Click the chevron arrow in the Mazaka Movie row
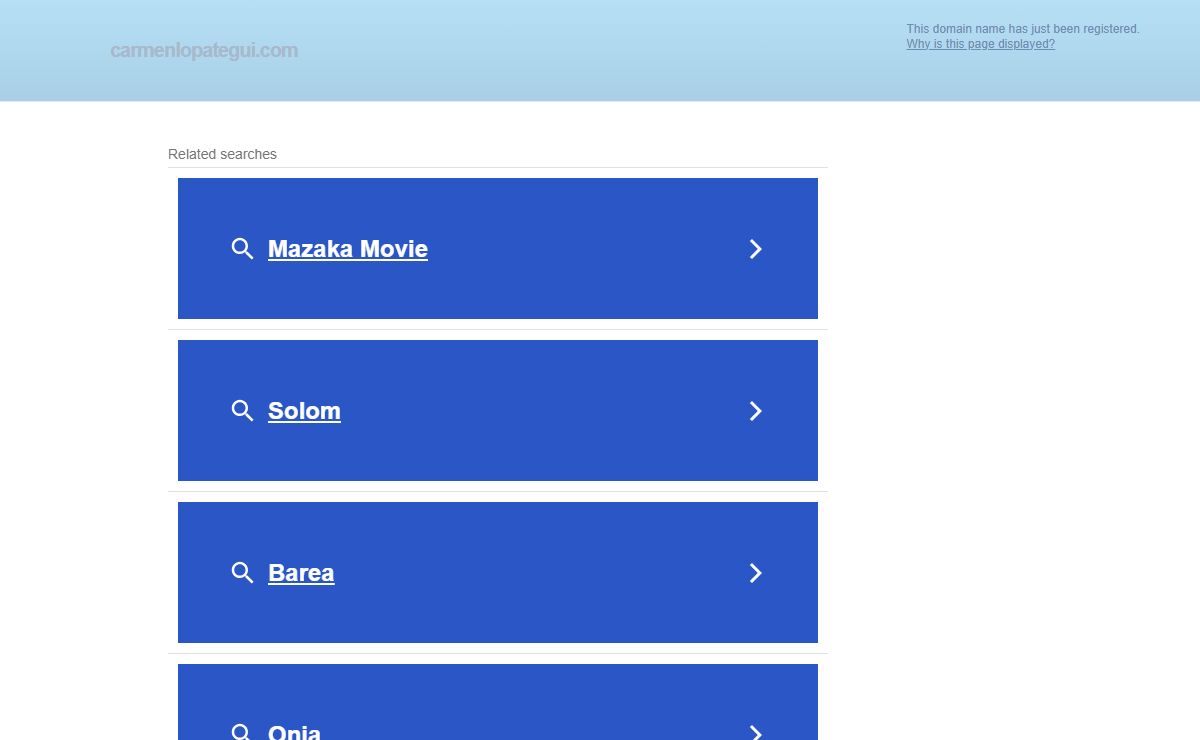Screen dimensions: 1200x740 click(756, 249)
